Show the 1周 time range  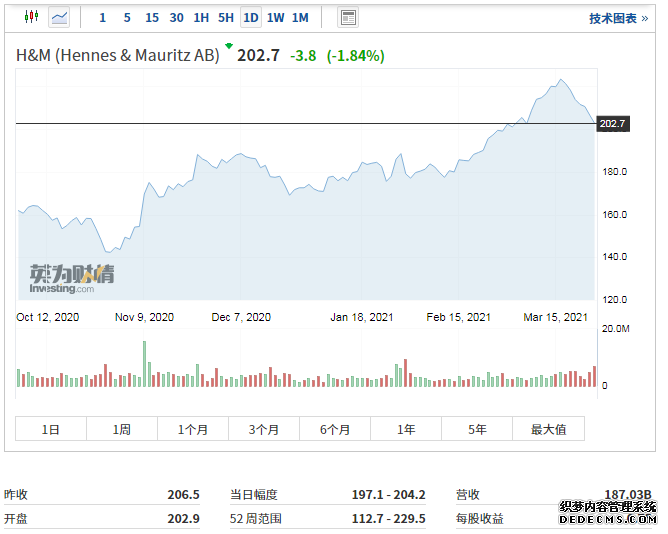(122, 429)
